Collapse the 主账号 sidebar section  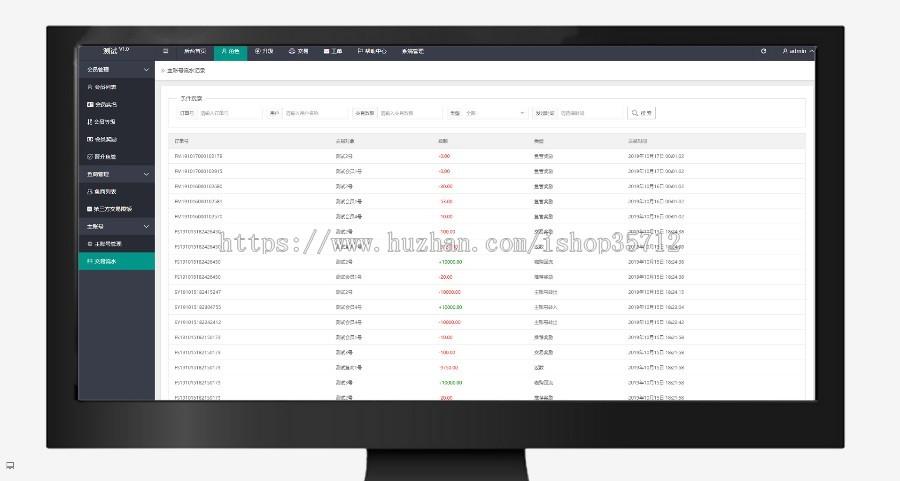click(x=117, y=227)
